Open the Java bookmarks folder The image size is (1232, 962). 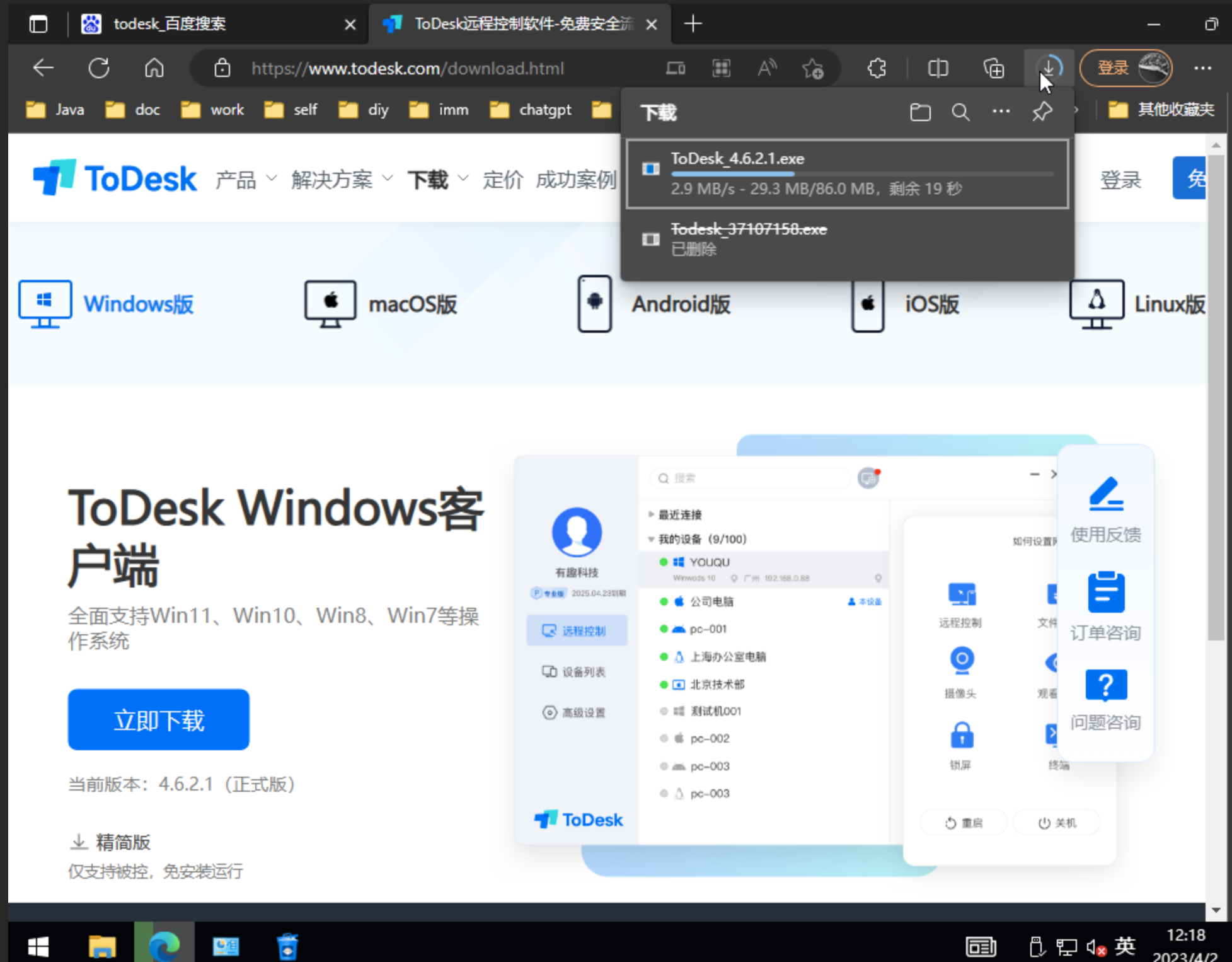(x=55, y=110)
